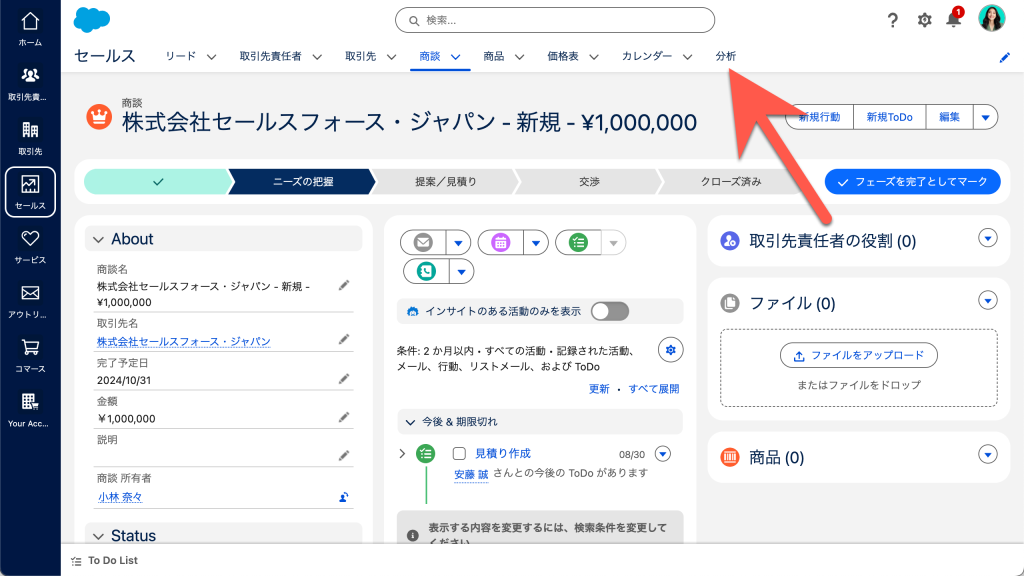Viewport: 1024px width, 576px height.
Task: Edit the 取引先名 field pencil icon
Action: (x=344, y=340)
